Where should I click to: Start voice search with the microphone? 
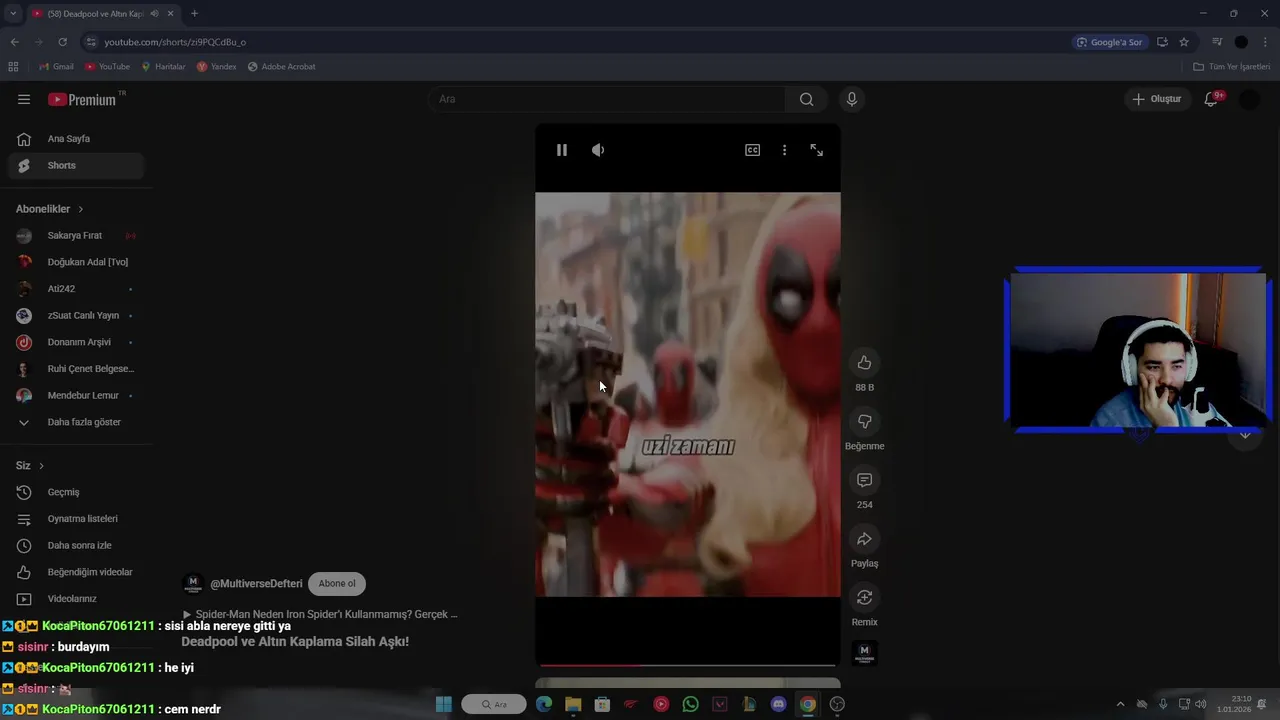(852, 99)
